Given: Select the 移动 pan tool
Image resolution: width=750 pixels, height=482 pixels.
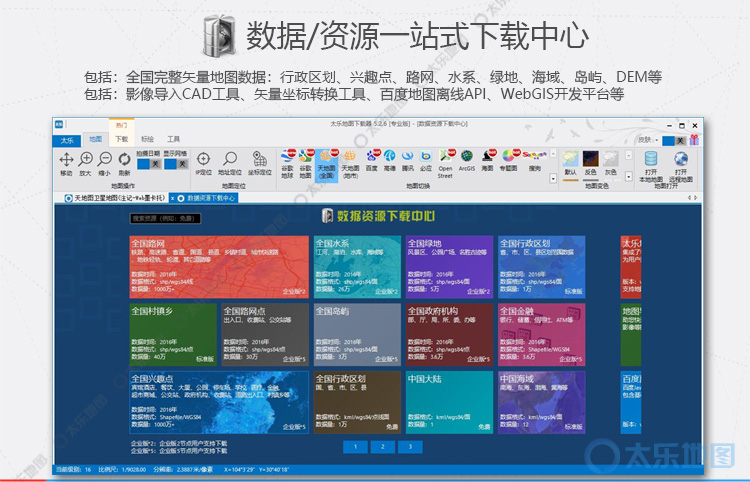Looking at the screenshot, I should (66, 164).
